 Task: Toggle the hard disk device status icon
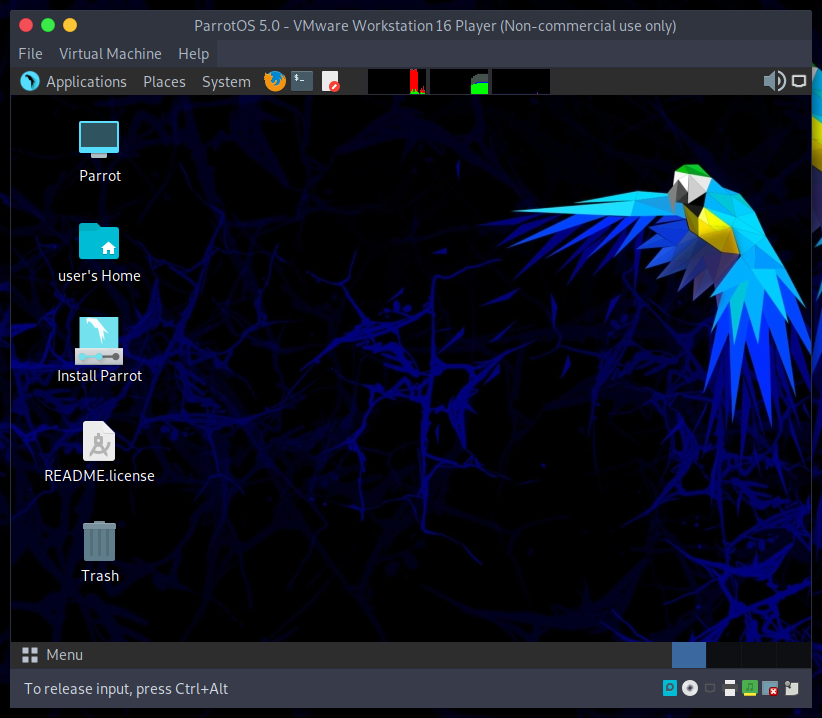pyautogui.click(x=670, y=688)
